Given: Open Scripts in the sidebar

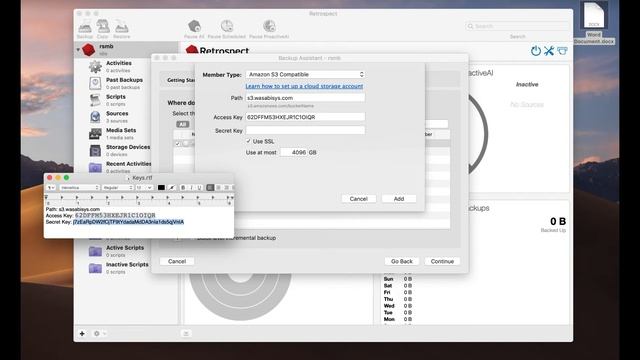Looking at the screenshot, I should tap(116, 100).
